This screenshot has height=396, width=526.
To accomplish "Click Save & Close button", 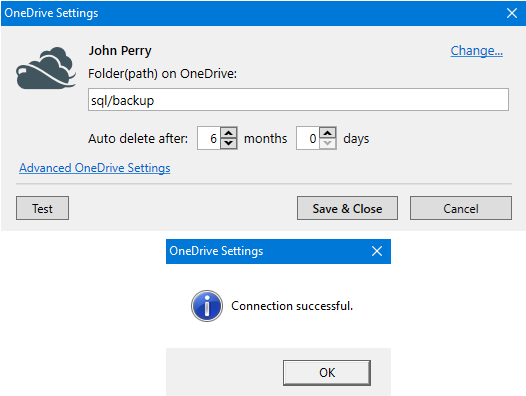I will tap(347, 208).
